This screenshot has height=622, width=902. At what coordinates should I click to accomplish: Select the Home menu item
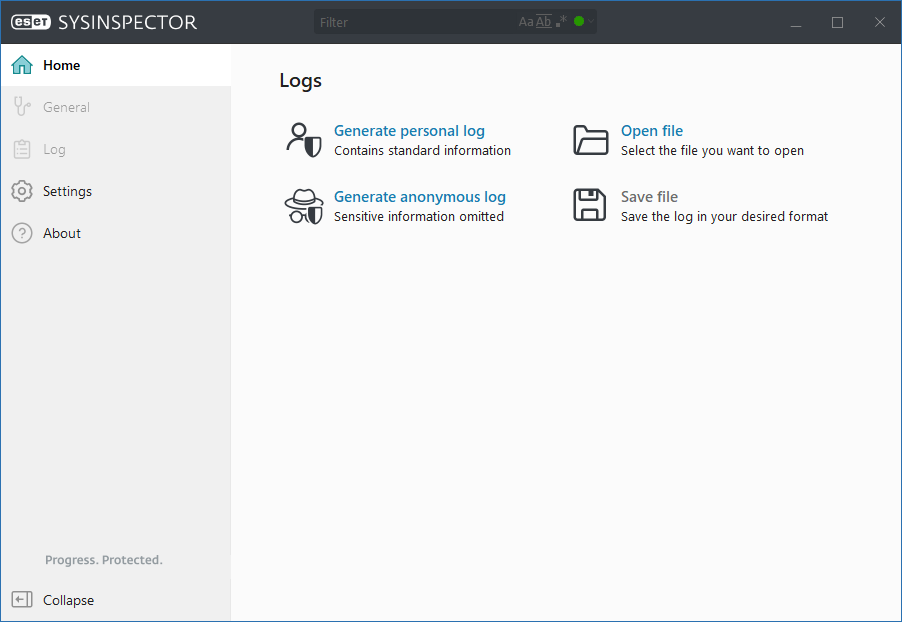tap(62, 65)
